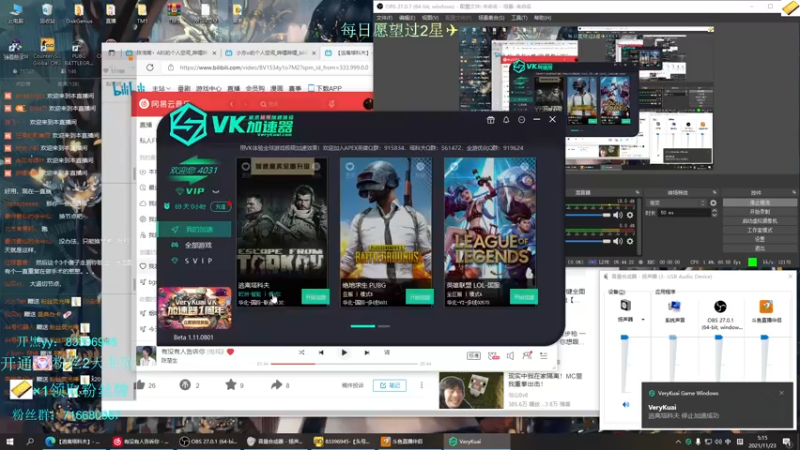This screenshot has width=800, height=450.
Task: Like the Bilibili video with thumbs-up
Action: [x=140, y=385]
